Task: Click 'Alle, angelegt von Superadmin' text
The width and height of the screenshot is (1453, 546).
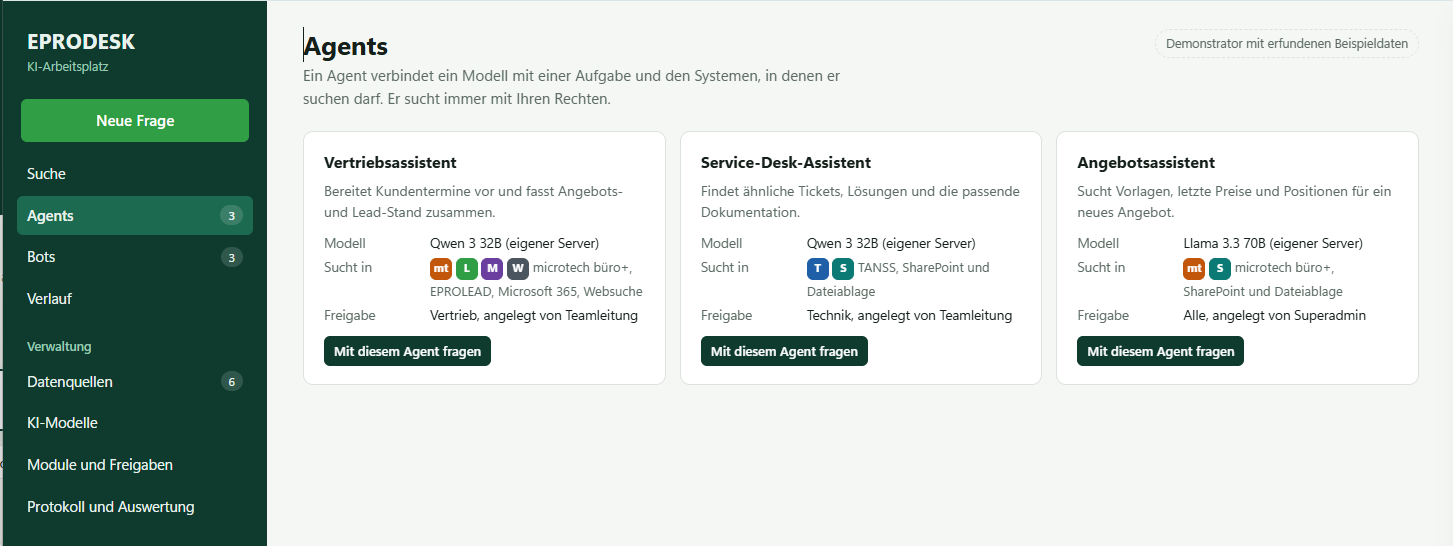Action: [1274, 315]
